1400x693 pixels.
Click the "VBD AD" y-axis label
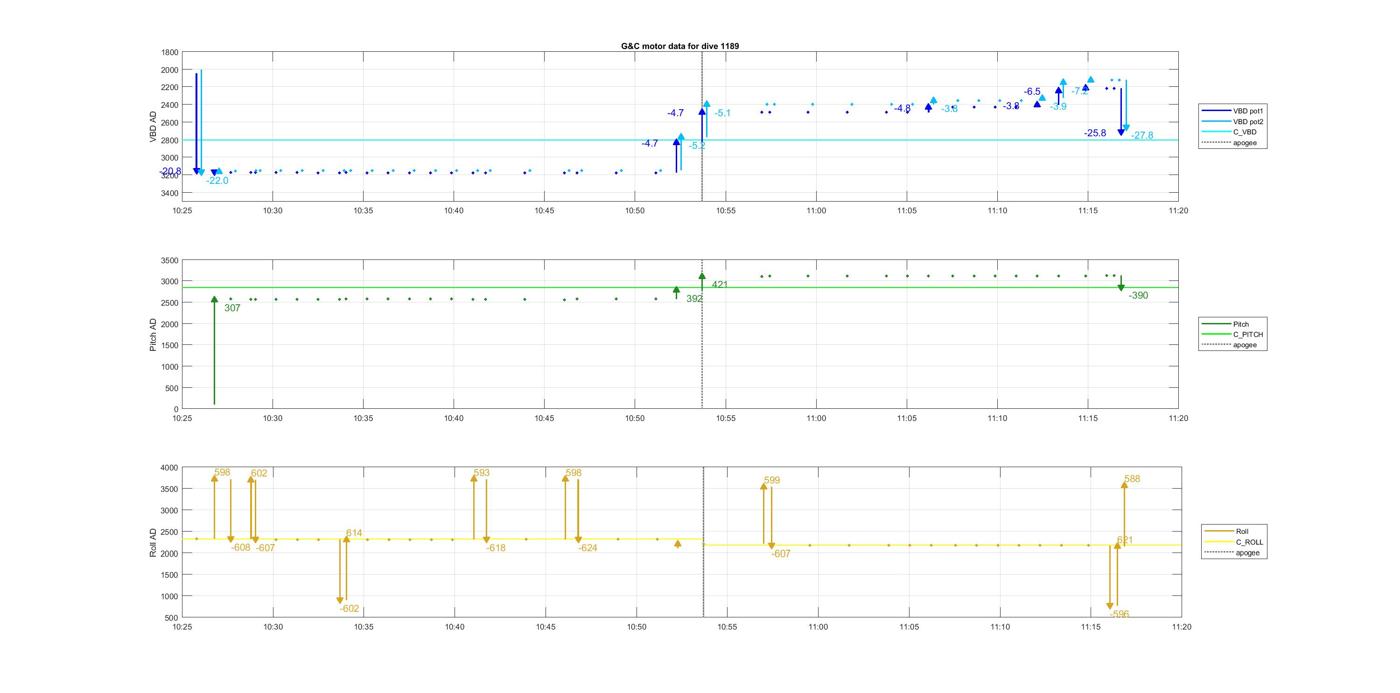point(154,127)
